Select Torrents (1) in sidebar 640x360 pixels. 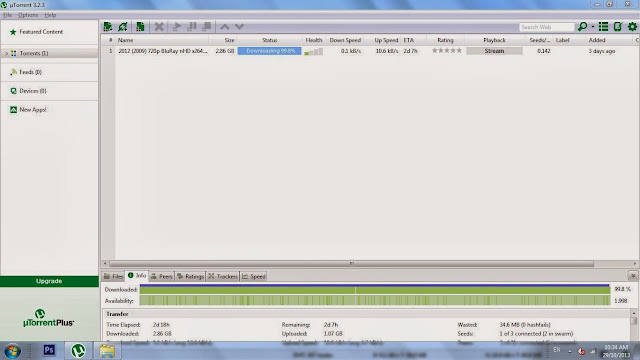pos(49,53)
